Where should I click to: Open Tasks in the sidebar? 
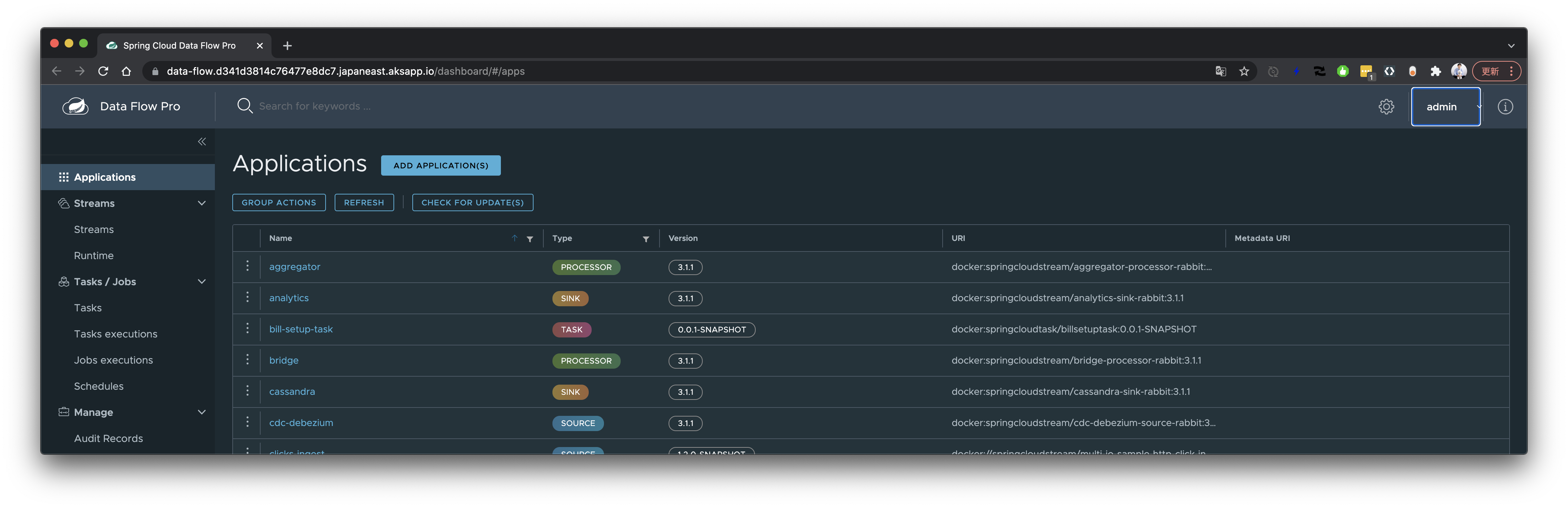pos(87,308)
